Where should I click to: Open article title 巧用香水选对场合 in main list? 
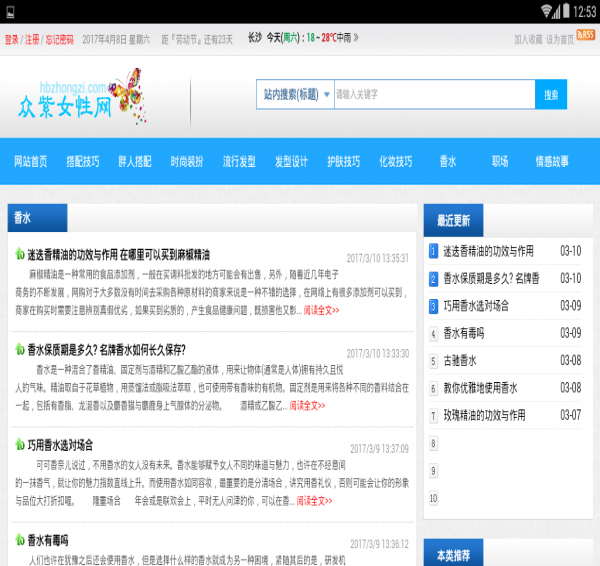click(60, 445)
